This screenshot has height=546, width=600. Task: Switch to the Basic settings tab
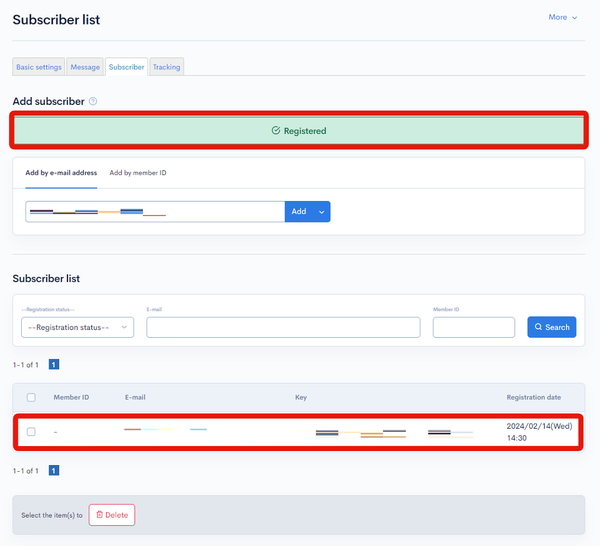(39, 67)
